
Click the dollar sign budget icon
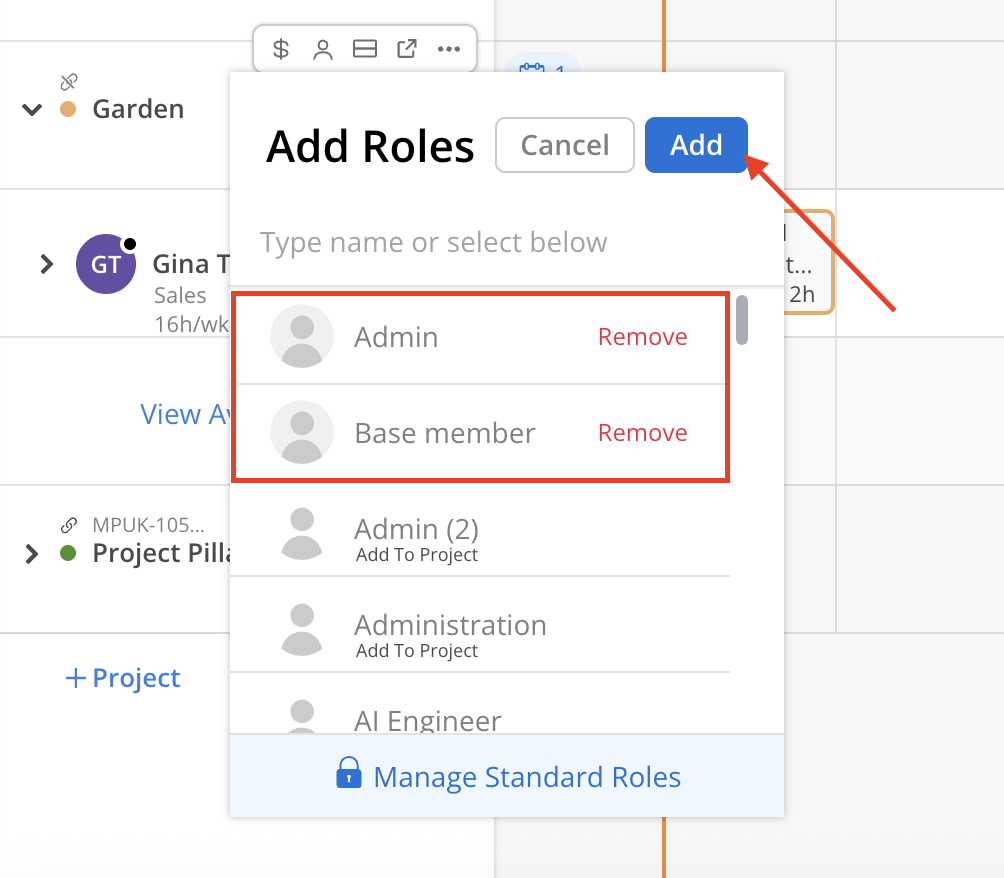coord(282,49)
